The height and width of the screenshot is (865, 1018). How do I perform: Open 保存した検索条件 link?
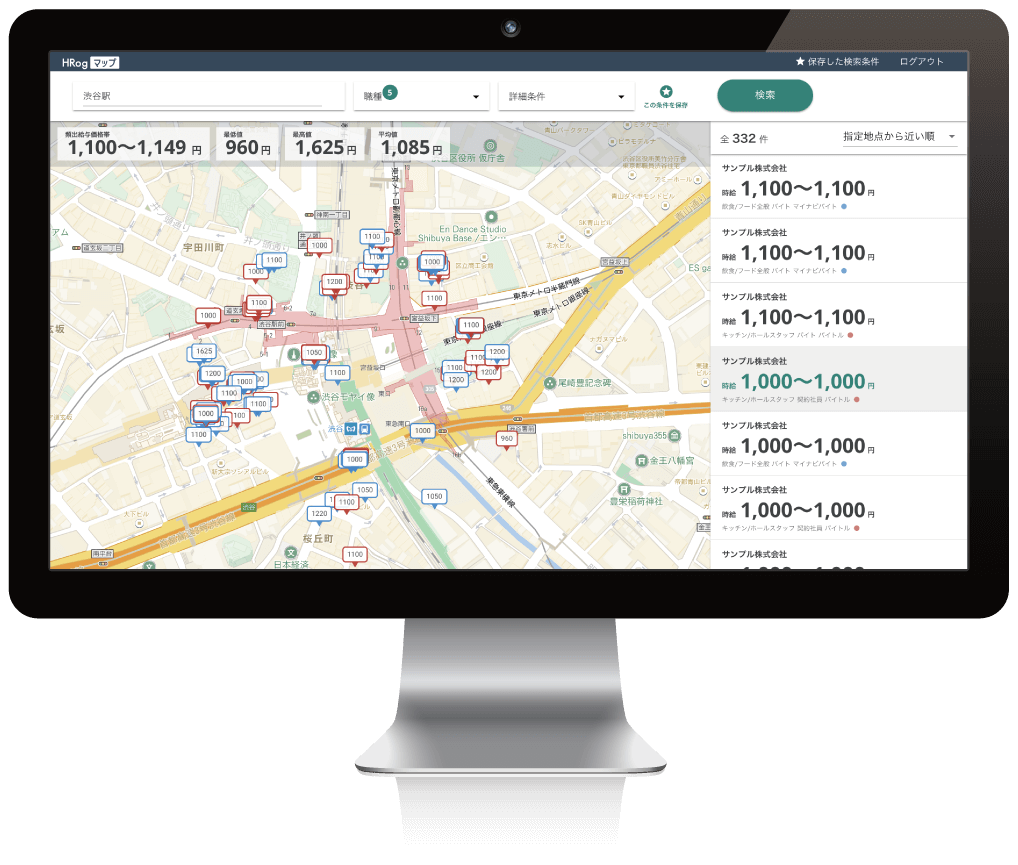837,62
